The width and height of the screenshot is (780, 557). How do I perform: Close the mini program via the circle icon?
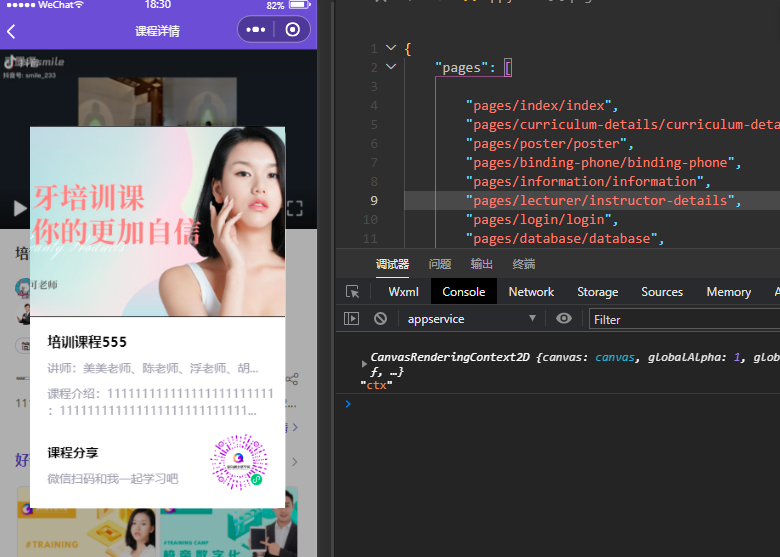[x=292, y=30]
